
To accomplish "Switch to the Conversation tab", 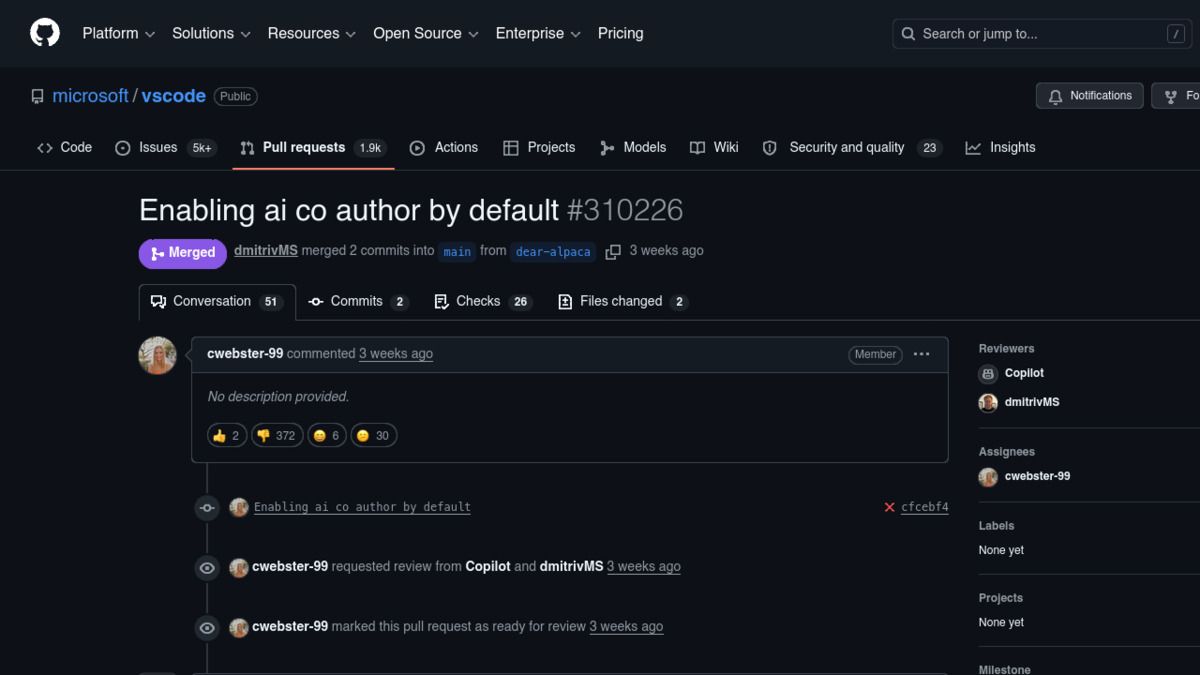I will (x=217, y=302).
